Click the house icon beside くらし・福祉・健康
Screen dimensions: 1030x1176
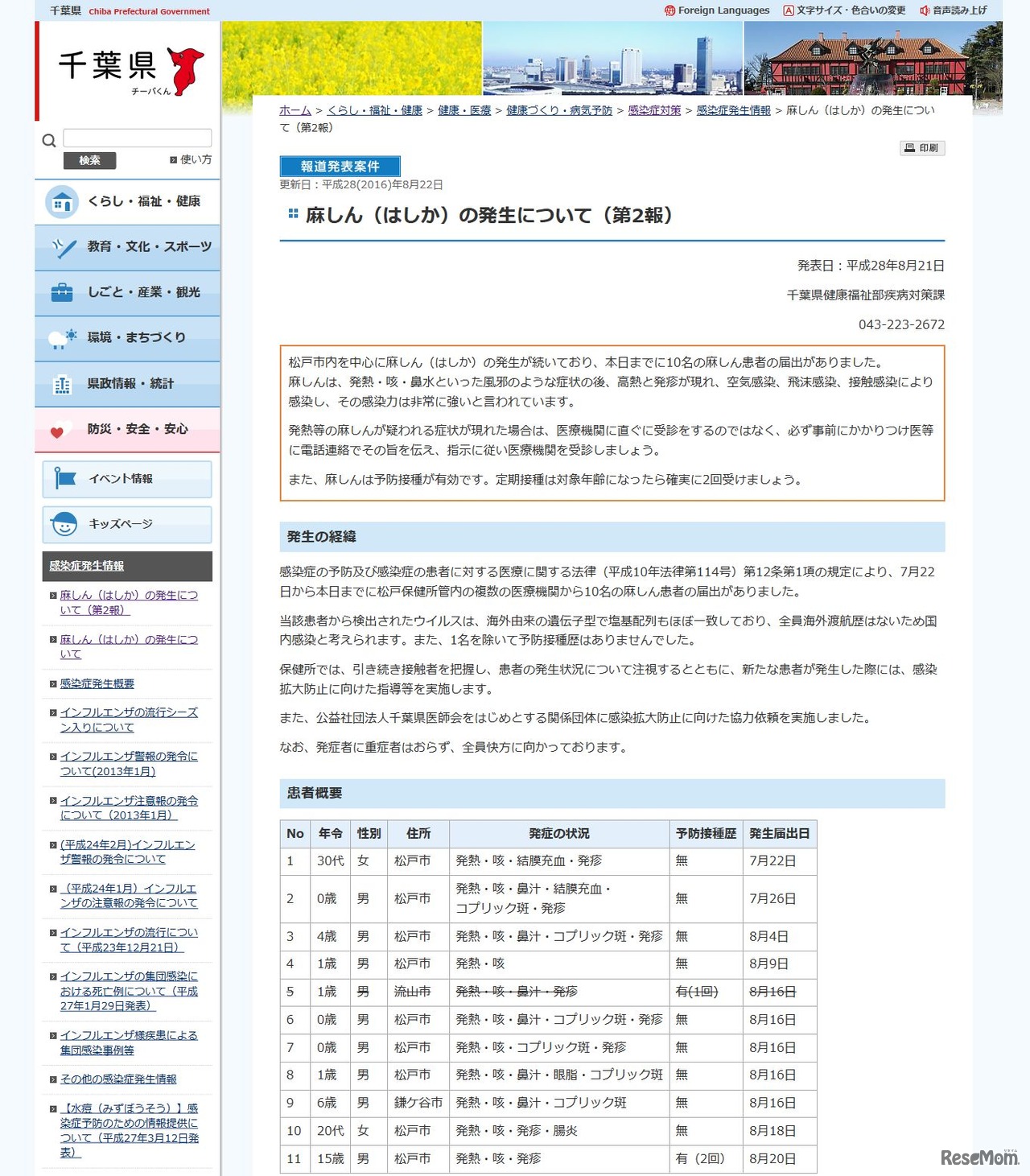tap(62, 202)
